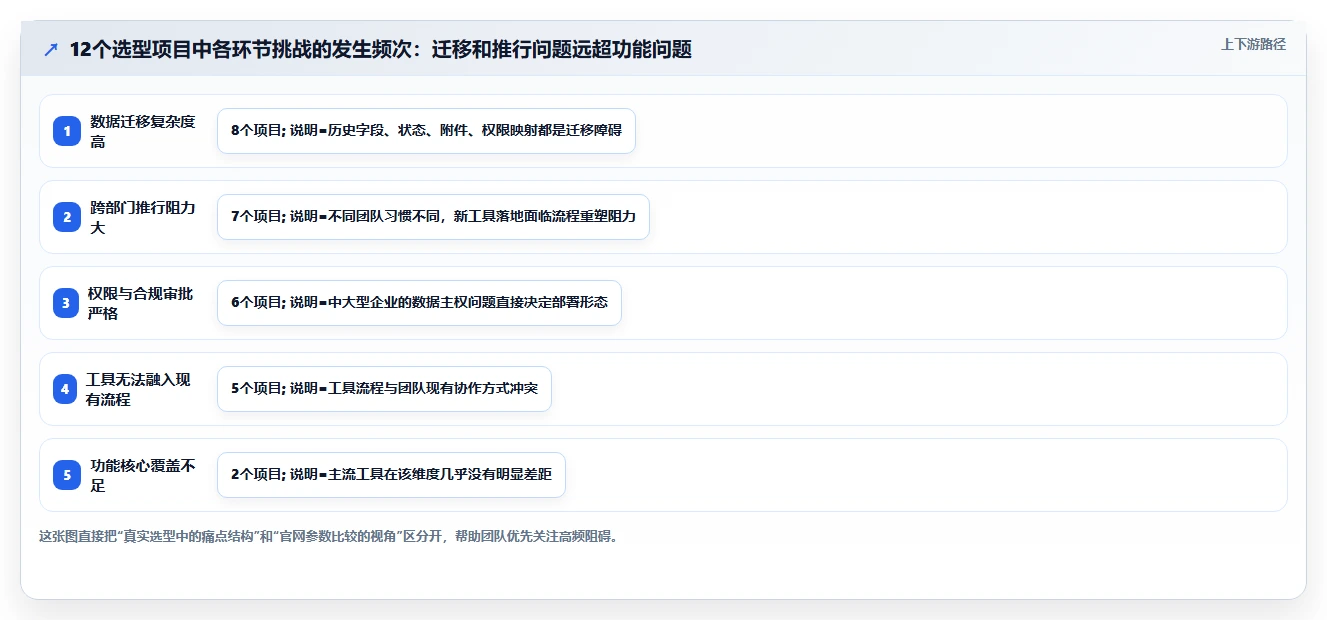Click the number 4 badge
1327x620 pixels.
(x=67, y=389)
